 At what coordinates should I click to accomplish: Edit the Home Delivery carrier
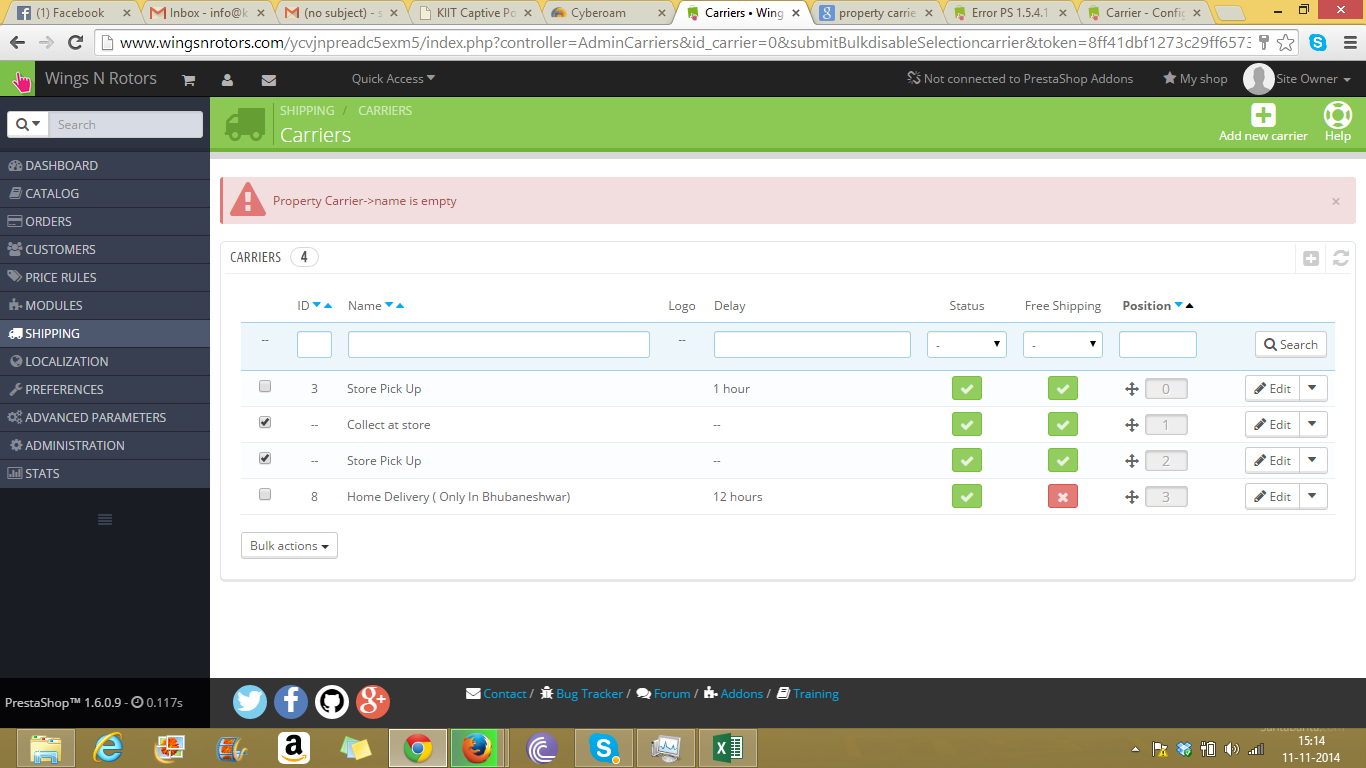(1272, 497)
